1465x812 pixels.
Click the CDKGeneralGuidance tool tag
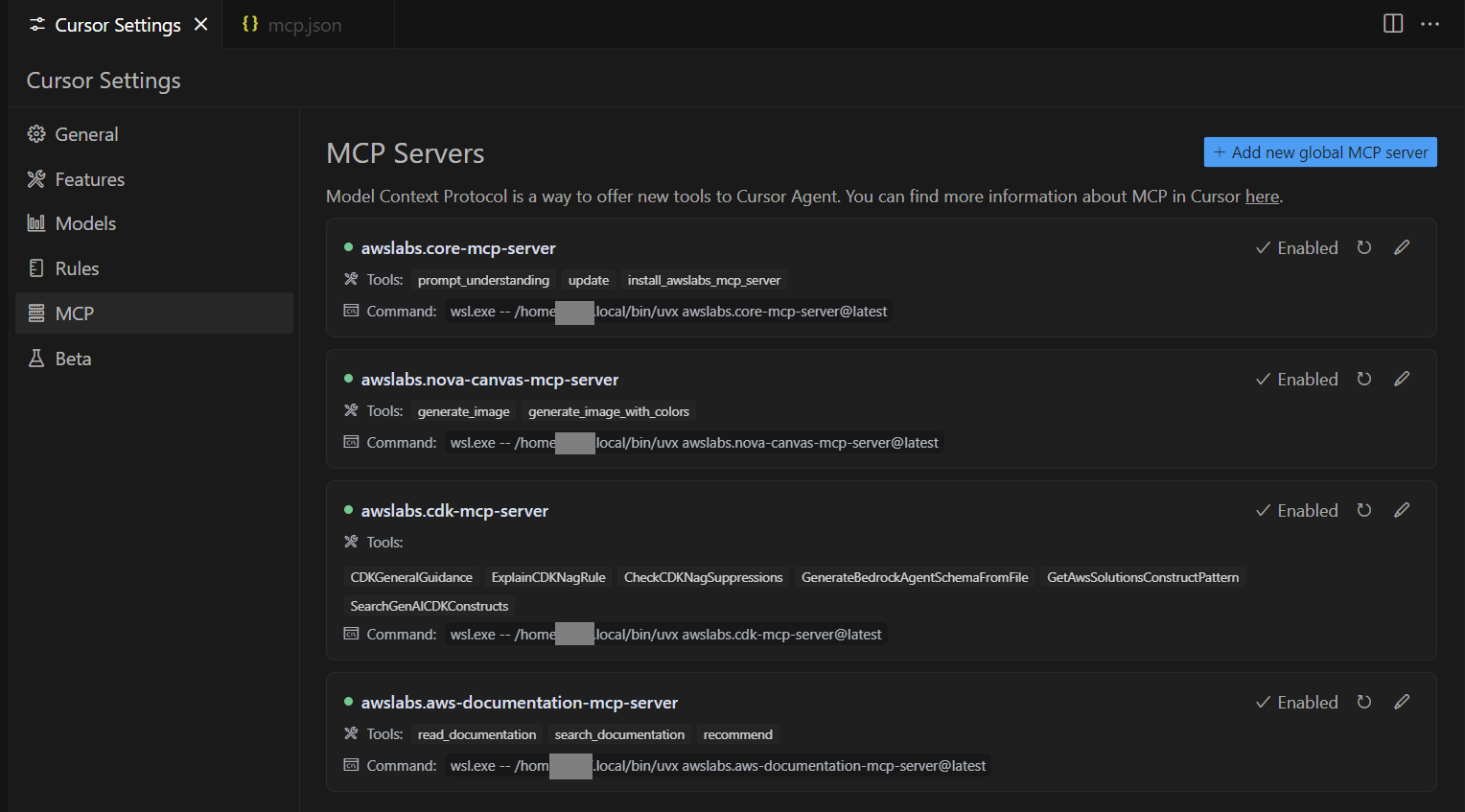coord(411,577)
